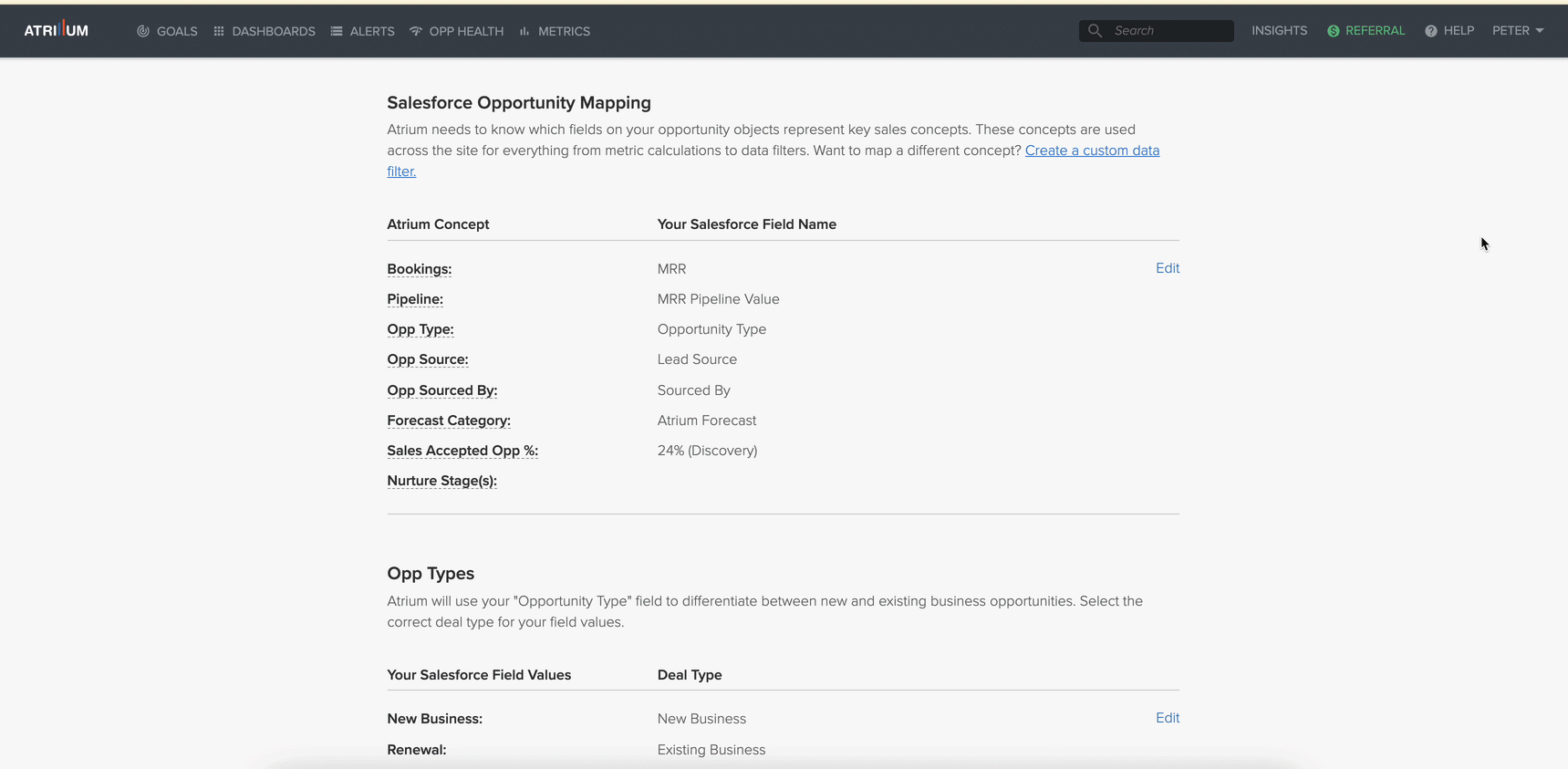Select the Sourced By field value
1568x769 pixels.
pyautogui.click(x=694, y=390)
